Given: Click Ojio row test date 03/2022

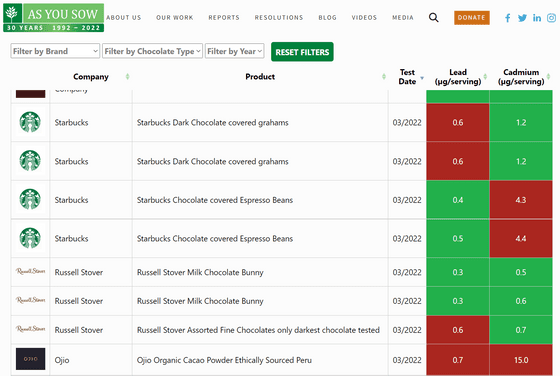Looking at the screenshot, I should tap(407, 360).
